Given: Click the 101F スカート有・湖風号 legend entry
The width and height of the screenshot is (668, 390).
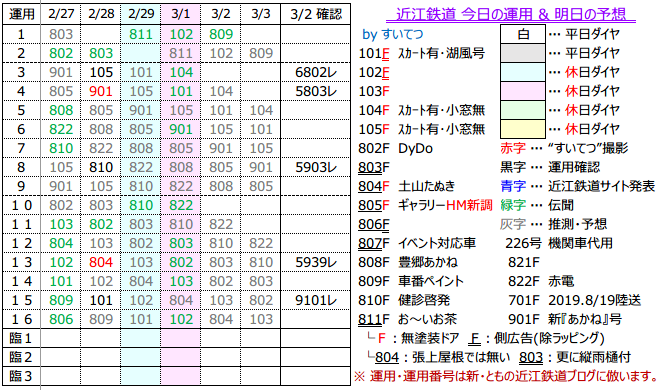Looking at the screenshot, I should [421, 53].
